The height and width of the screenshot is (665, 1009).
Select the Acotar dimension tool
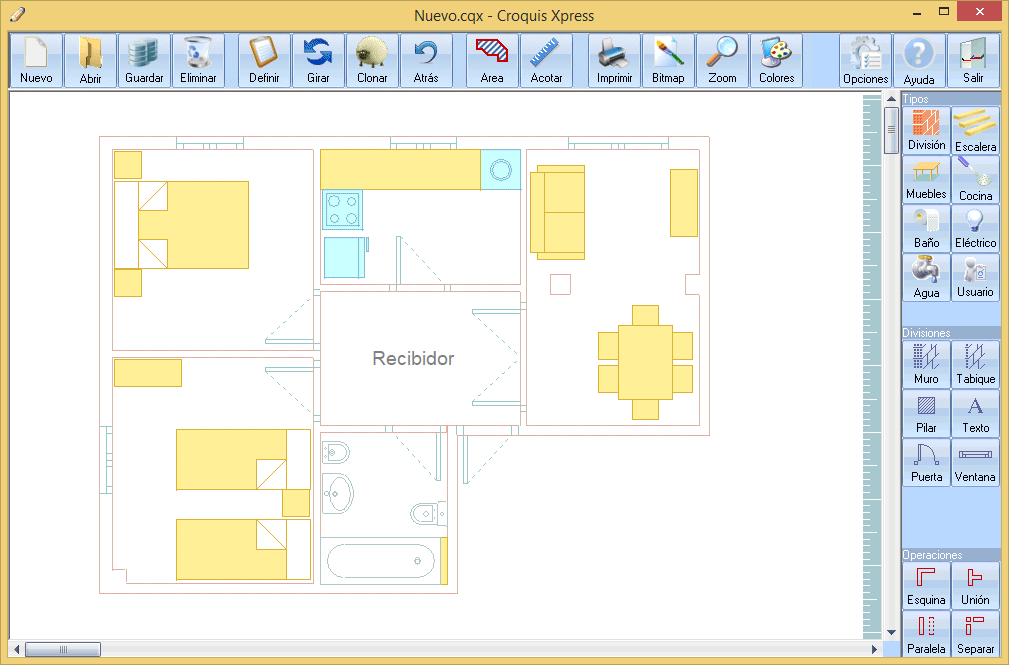coord(546,60)
